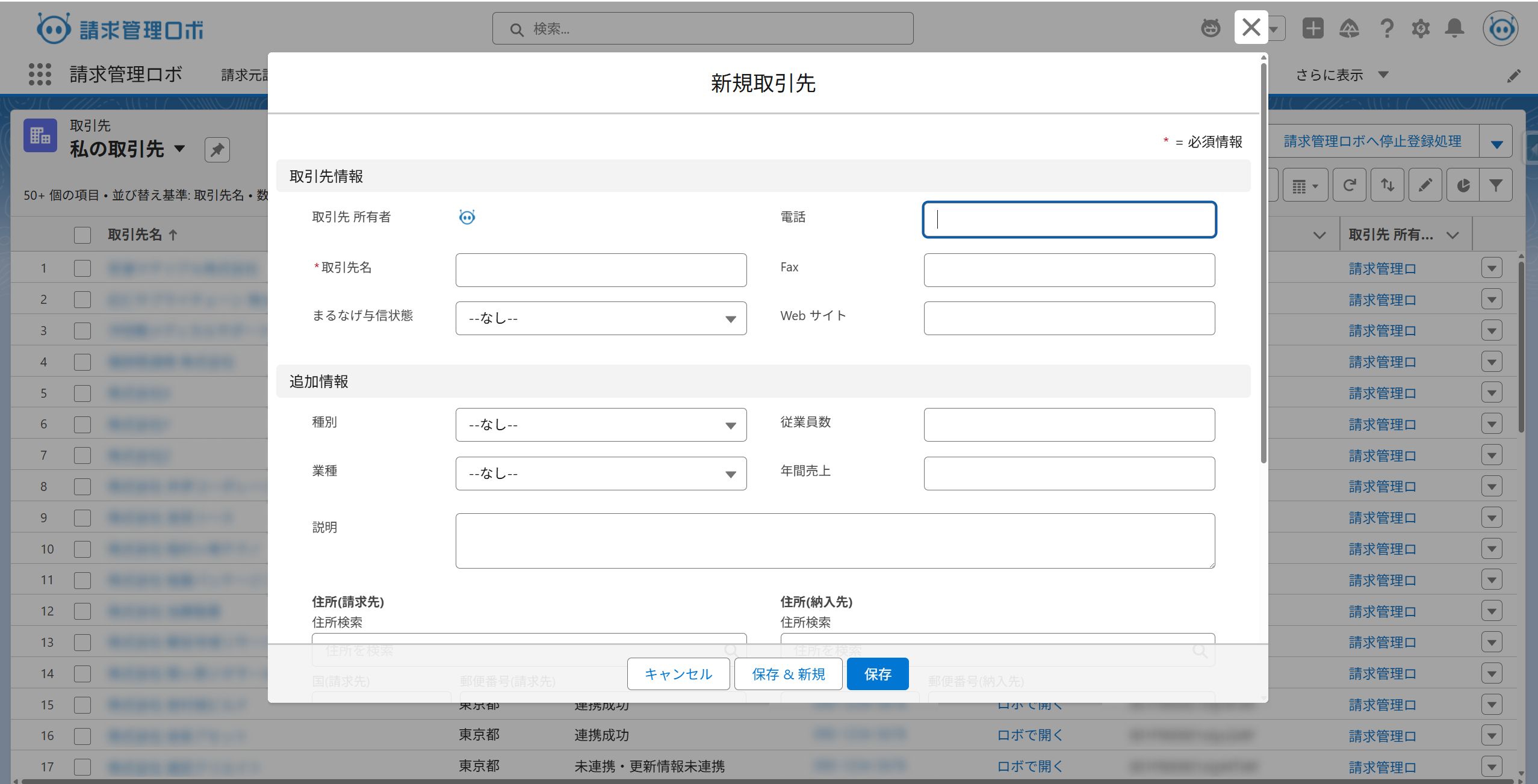Open 請求管理ロボ owner link on row 2
The height and width of the screenshot is (784, 1538).
point(1382,300)
